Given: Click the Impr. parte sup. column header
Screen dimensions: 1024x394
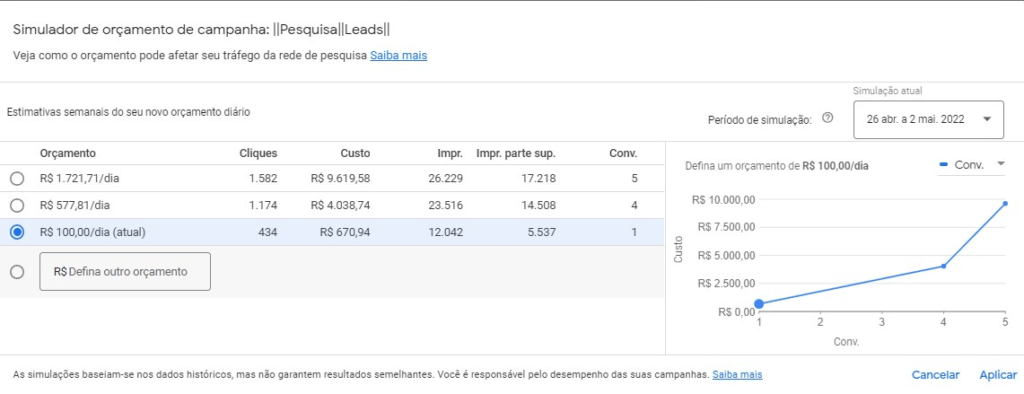Looking at the screenshot, I should [516, 154].
